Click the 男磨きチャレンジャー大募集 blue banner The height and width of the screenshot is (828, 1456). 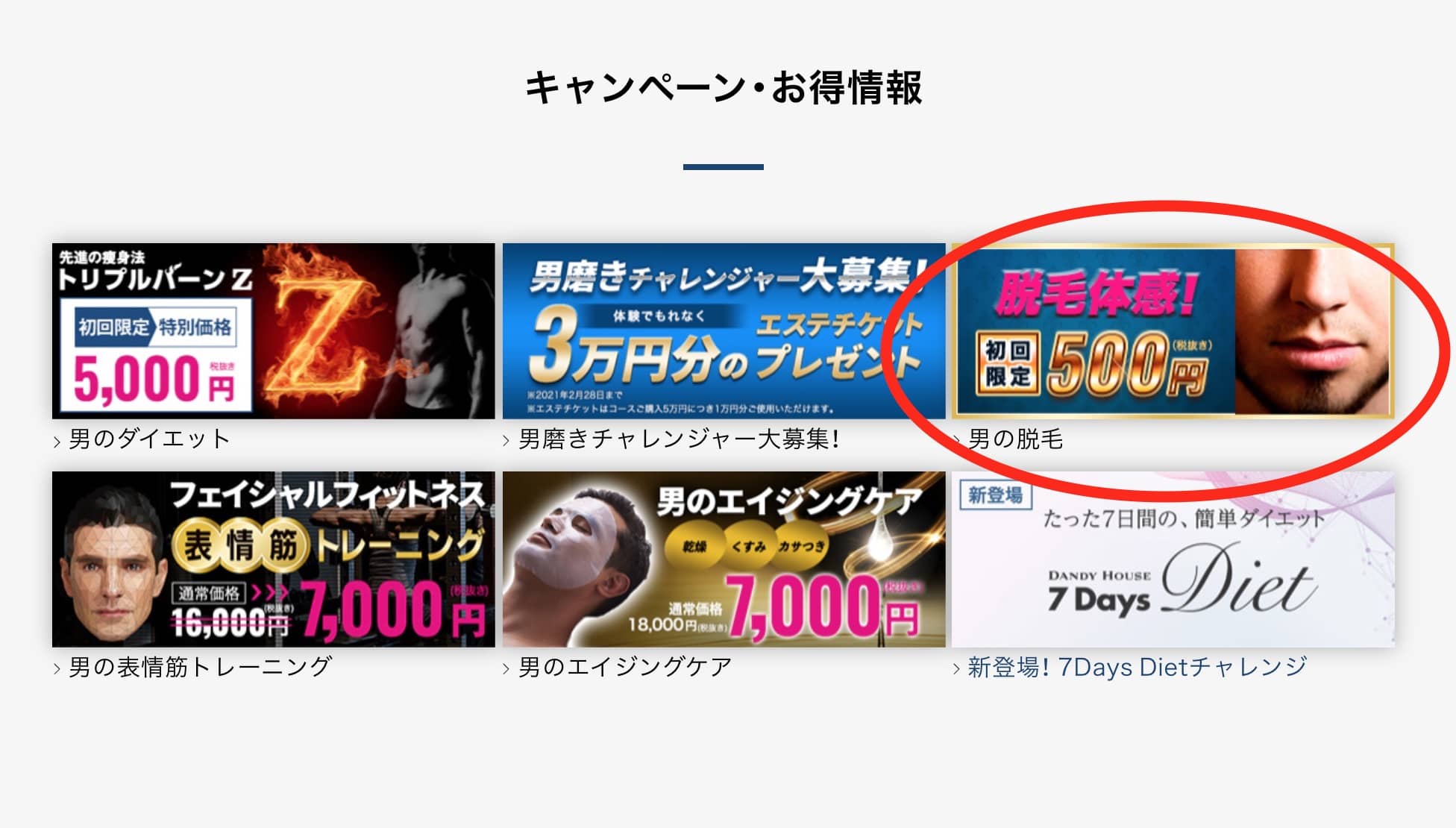tap(724, 330)
